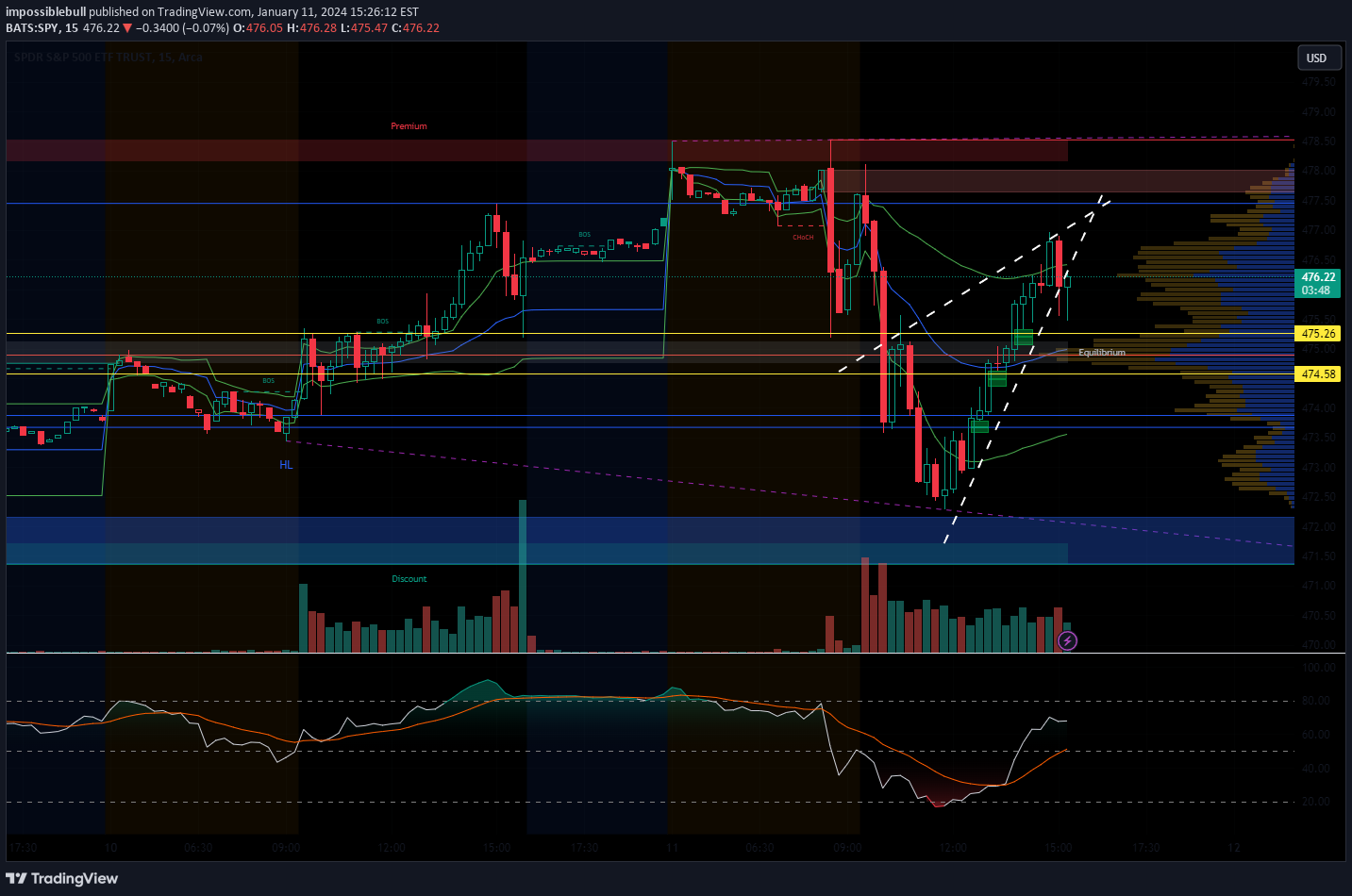Click the red CHoCH label

(x=803, y=238)
